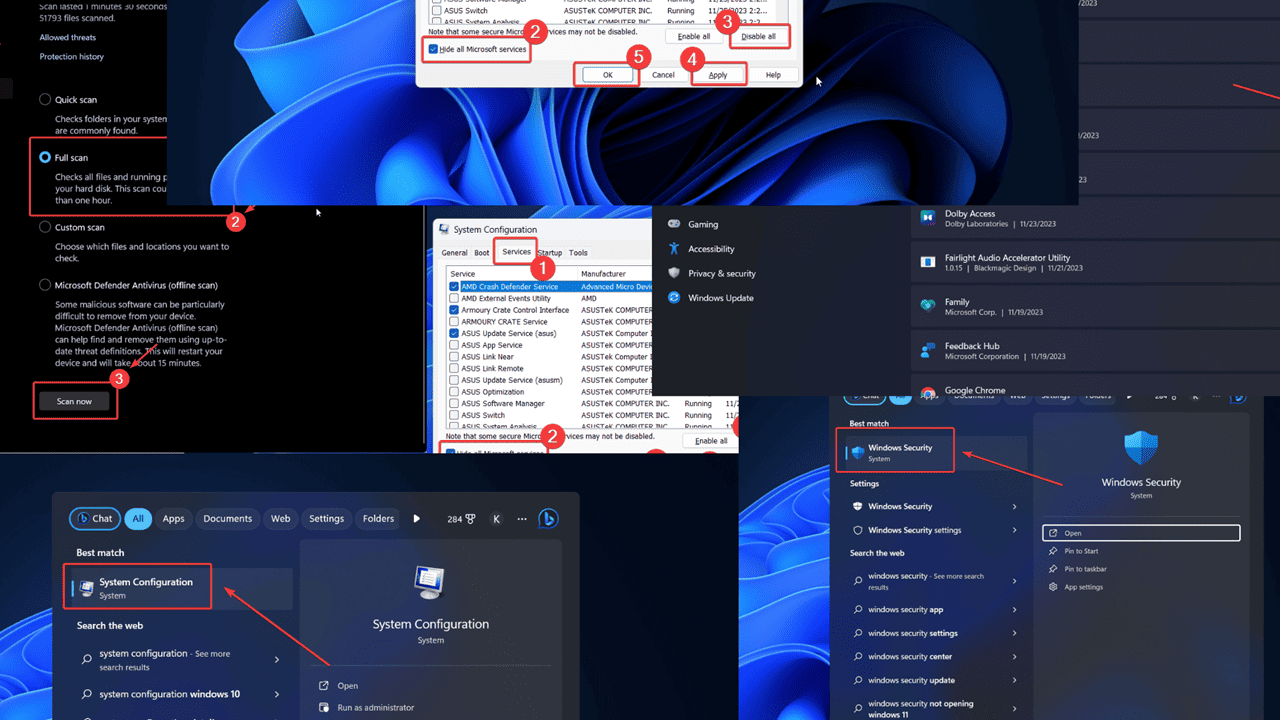Expand chevron of Windows Security under Settings heading

1015,507
